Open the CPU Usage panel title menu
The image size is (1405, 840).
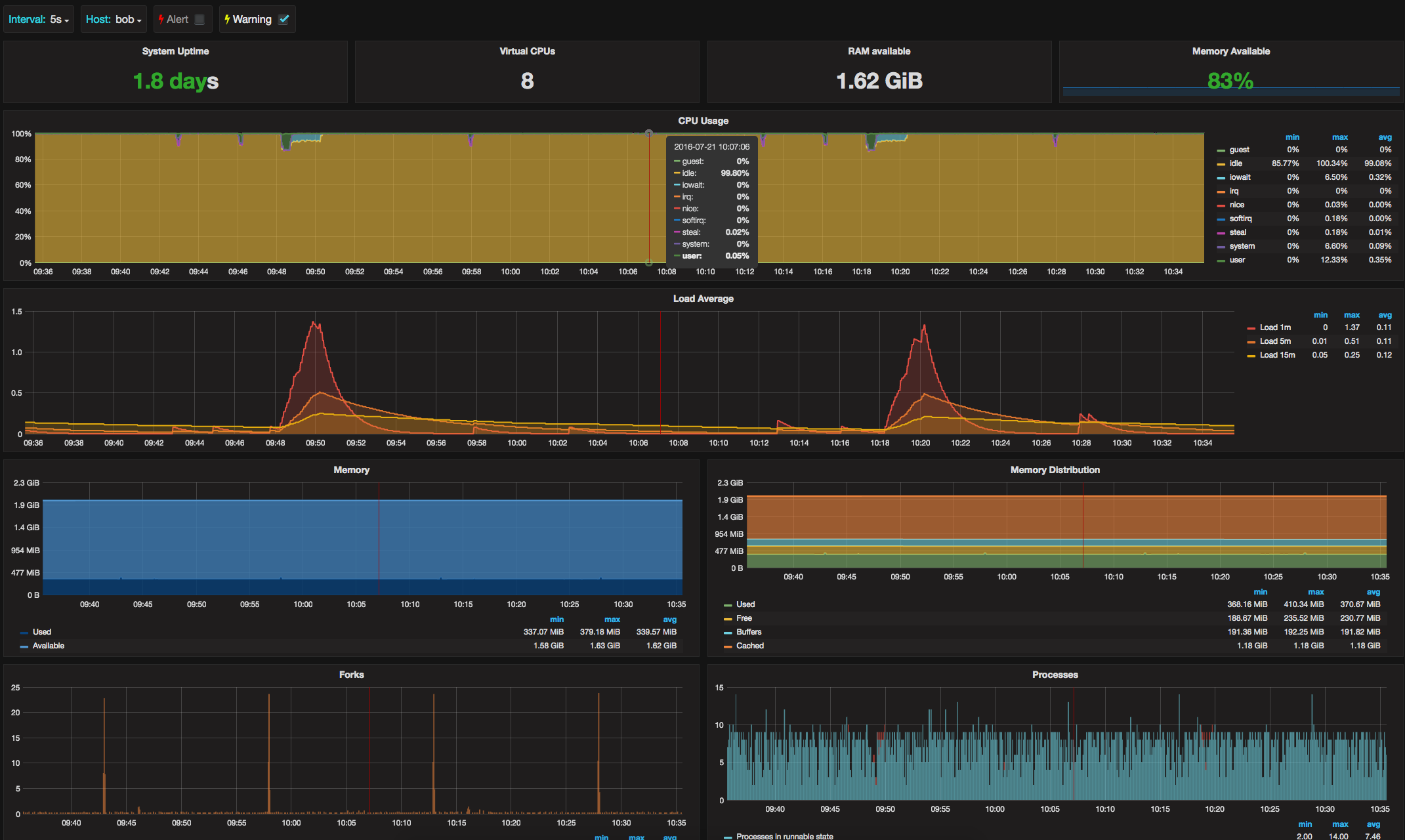[x=703, y=121]
